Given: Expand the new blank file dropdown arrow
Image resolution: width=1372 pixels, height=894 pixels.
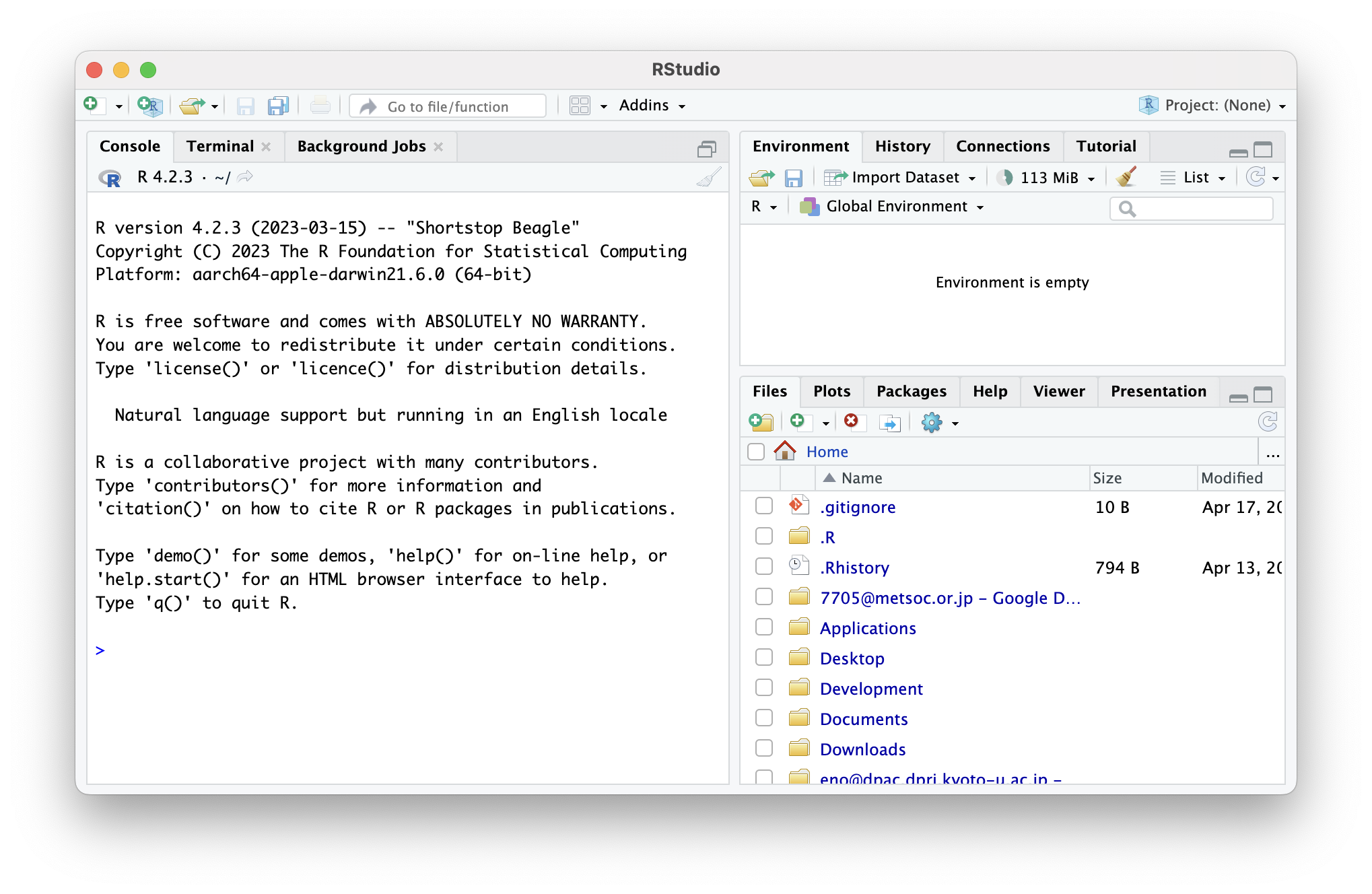Looking at the screenshot, I should [x=825, y=423].
